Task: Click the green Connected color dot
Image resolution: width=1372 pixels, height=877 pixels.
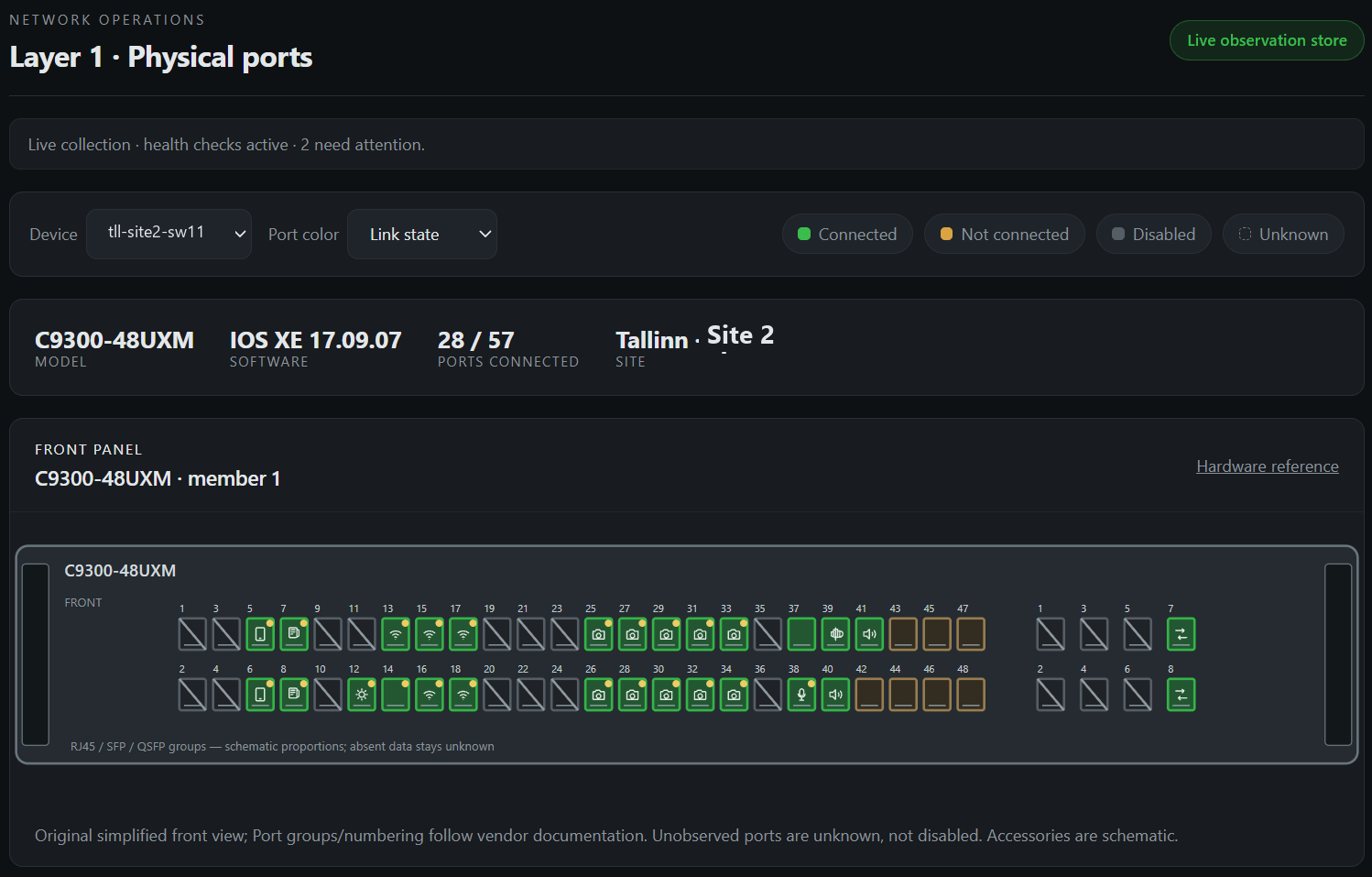Action: pos(804,234)
